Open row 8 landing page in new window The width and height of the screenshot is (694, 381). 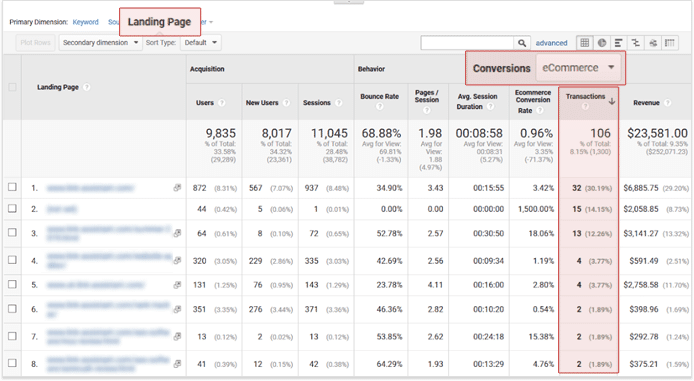coord(177,364)
